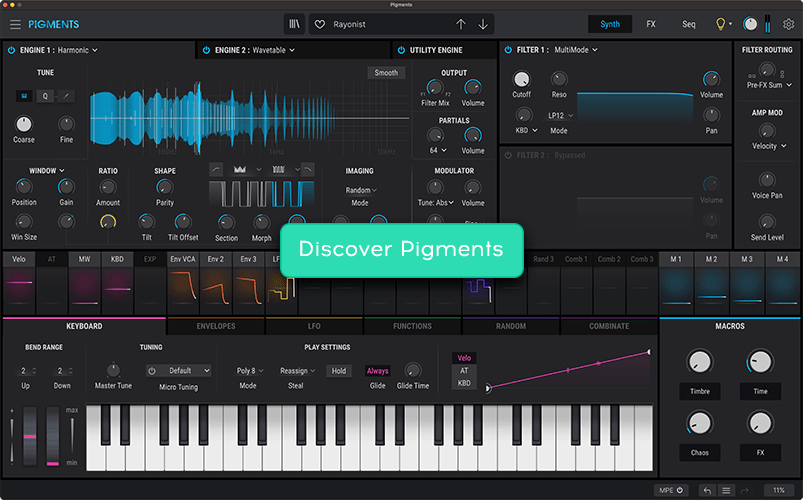Open Engine 2 Wavetable type dropdown
The image size is (803, 500).
[273, 50]
